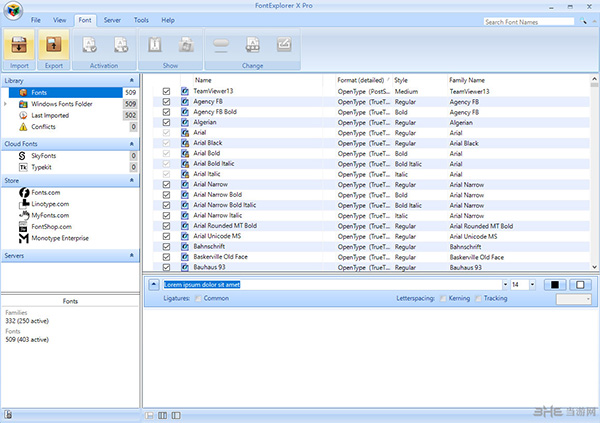Viewport: 600px width, 423px height.
Task: Collapse the Cloud Fonts section
Action: [132, 144]
